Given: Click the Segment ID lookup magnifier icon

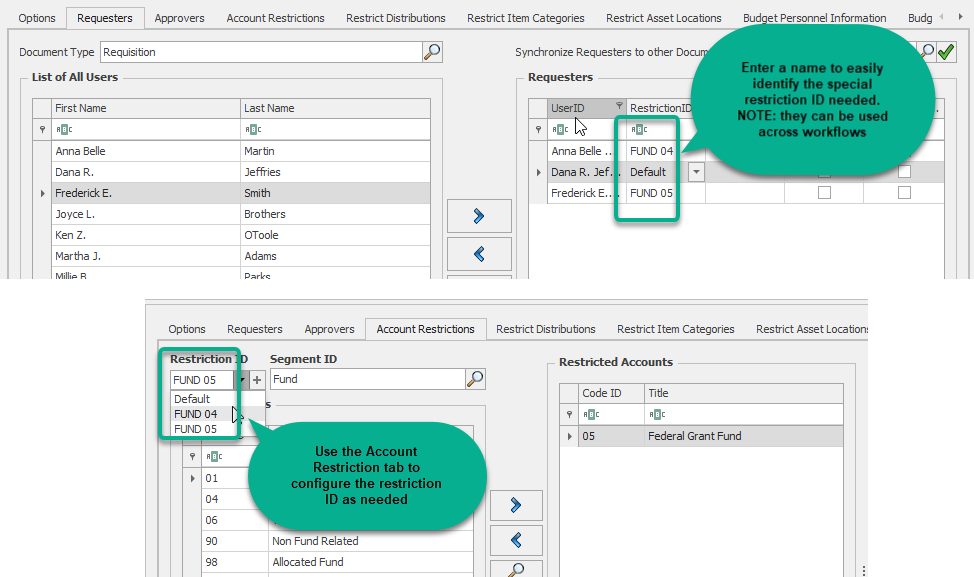Looking at the screenshot, I should 476,379.
